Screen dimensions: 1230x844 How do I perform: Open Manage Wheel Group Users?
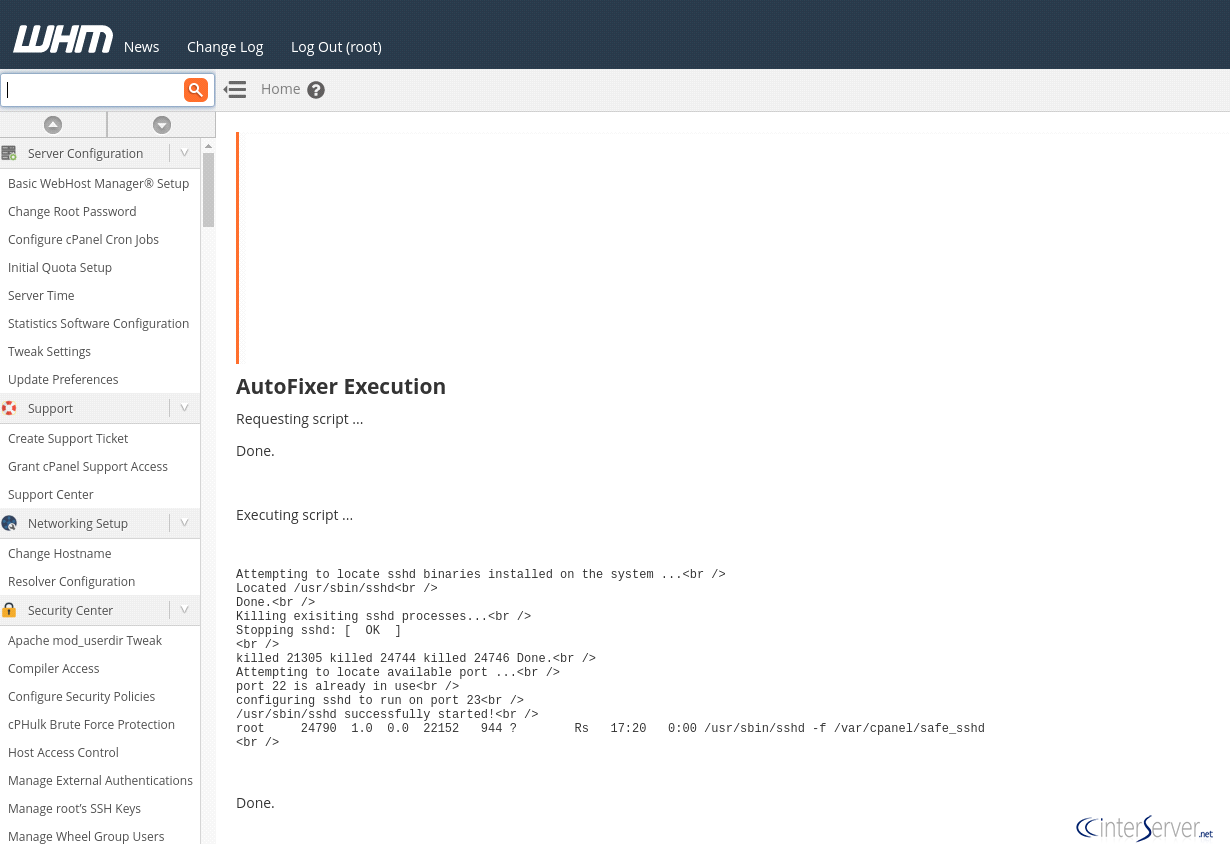(x=86, y=836)
